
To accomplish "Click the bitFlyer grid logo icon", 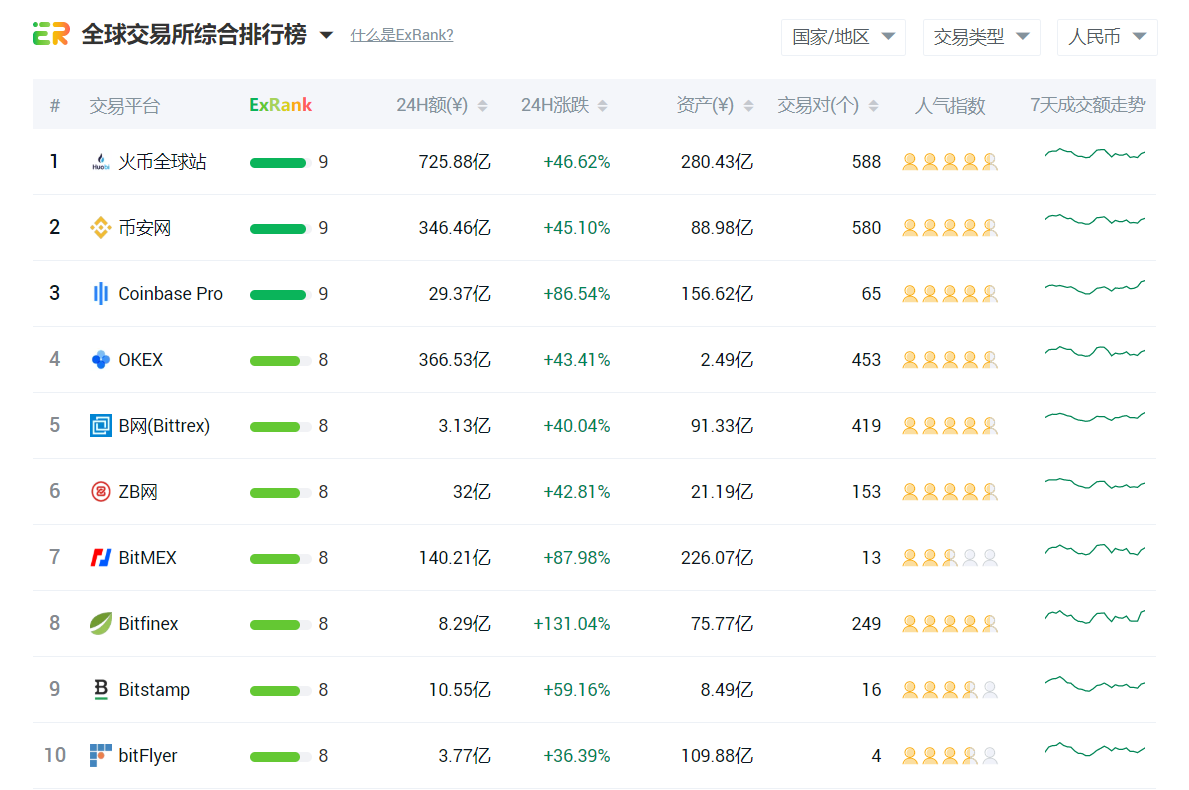I will (100, 755).
